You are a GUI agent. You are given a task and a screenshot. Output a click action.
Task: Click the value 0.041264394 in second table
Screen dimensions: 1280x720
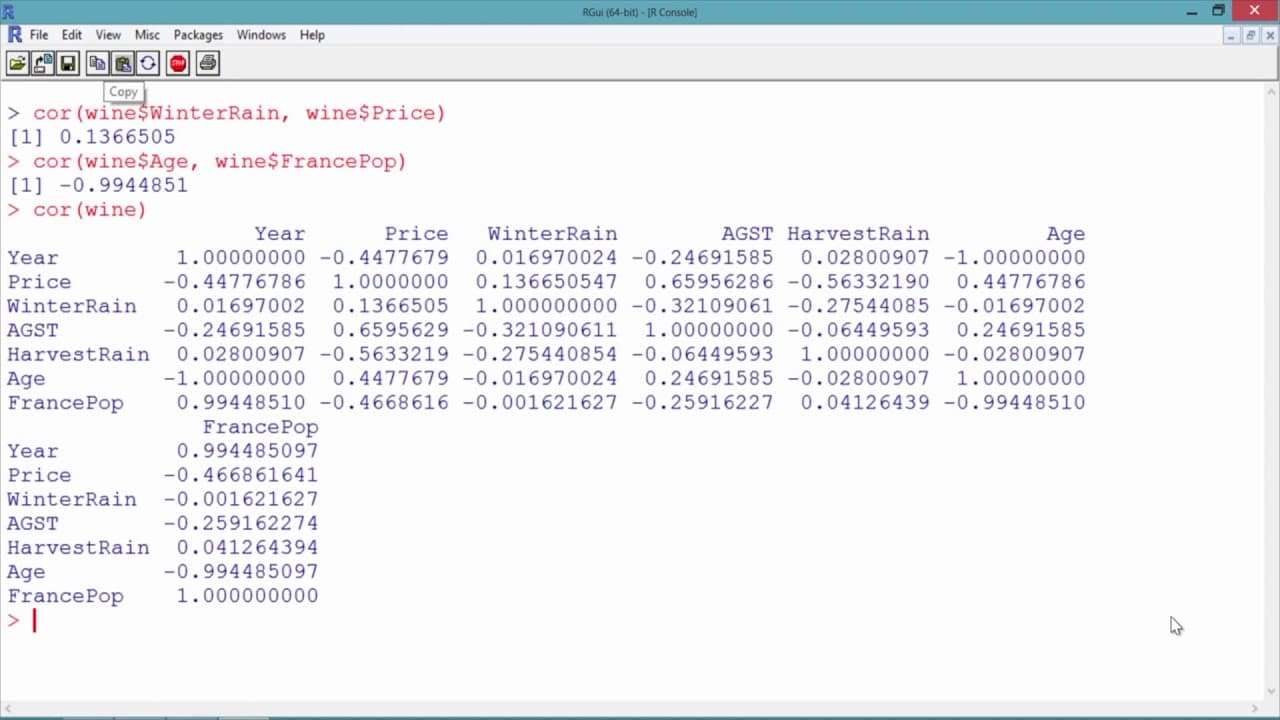(x=247, y=548)
